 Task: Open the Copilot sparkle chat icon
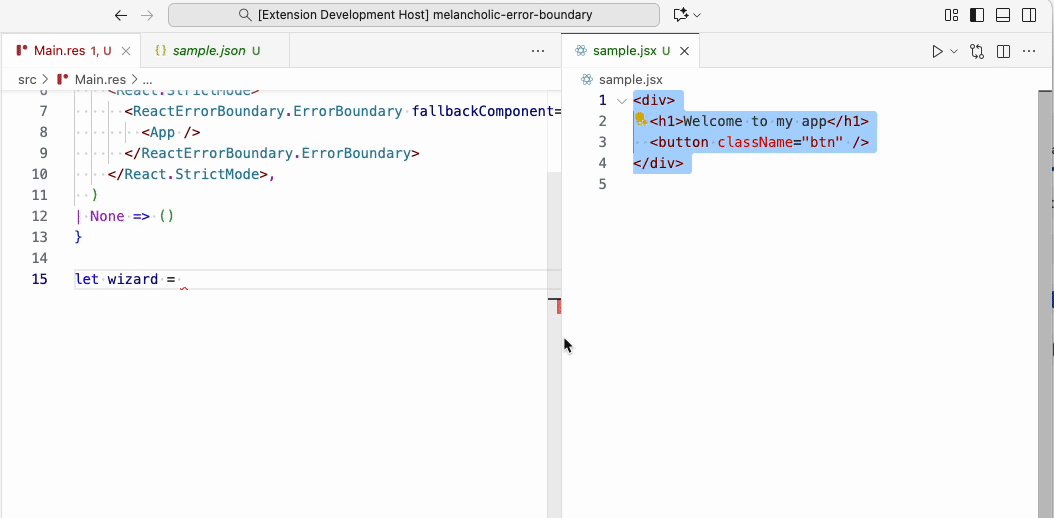pos(680,15)
